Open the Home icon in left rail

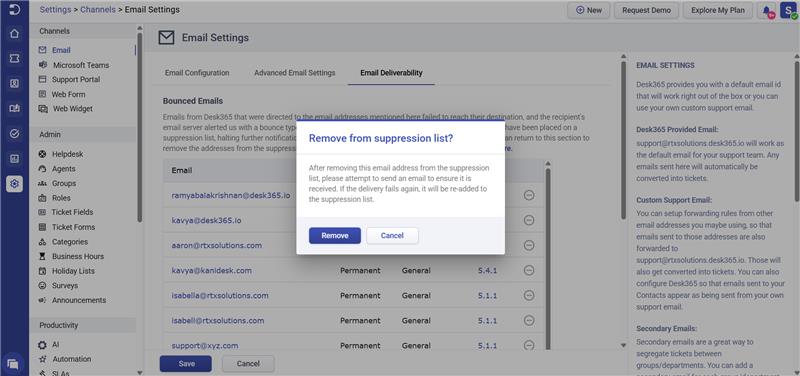tap(14, 34)
